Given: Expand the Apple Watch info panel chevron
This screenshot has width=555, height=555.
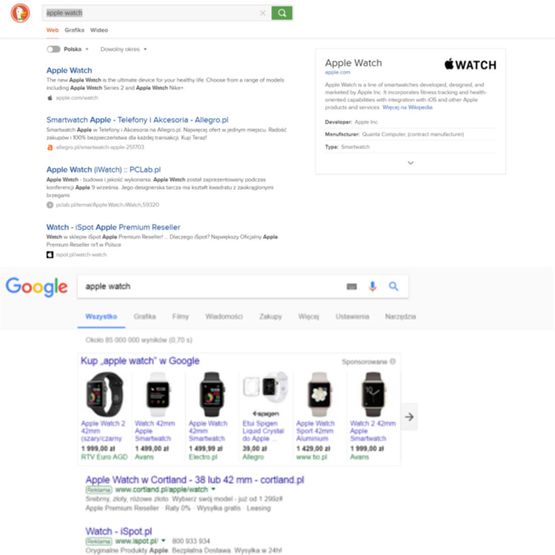Looking at the screenshot, I should tap(411, 163).
